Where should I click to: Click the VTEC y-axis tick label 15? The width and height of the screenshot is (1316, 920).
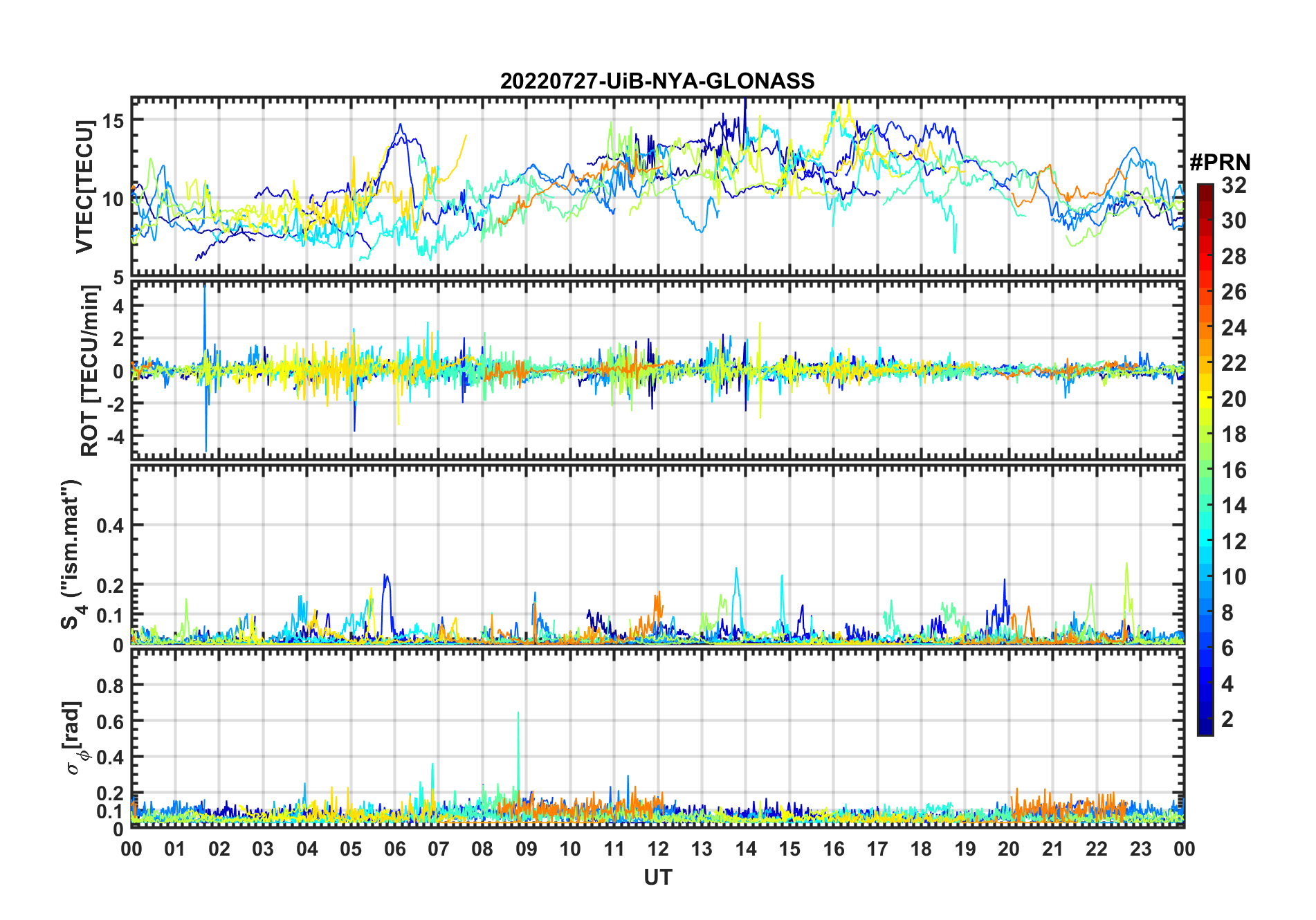pyautogui.click(x=113, y=121)
